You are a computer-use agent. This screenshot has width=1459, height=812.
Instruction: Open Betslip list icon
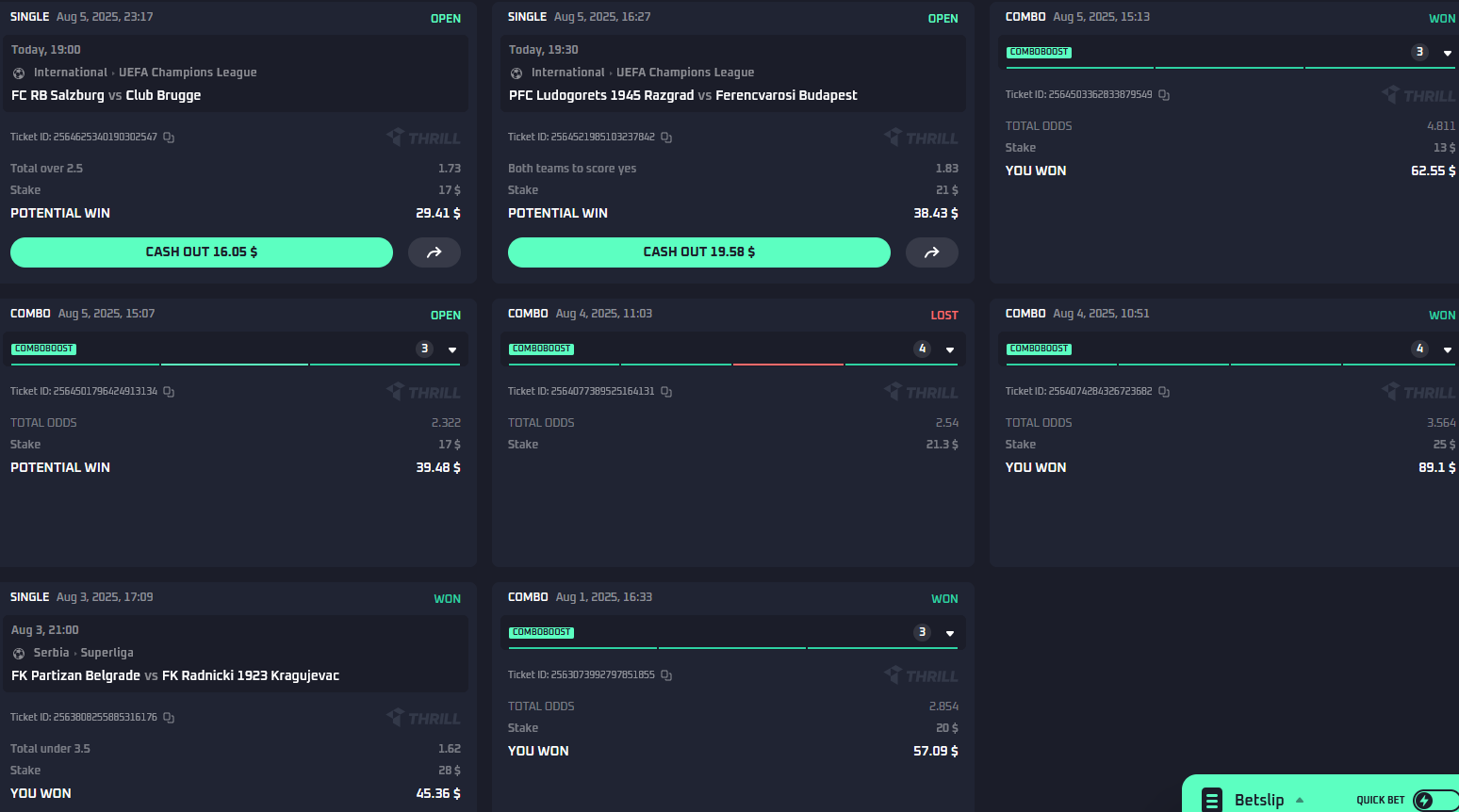[1212, 800]
